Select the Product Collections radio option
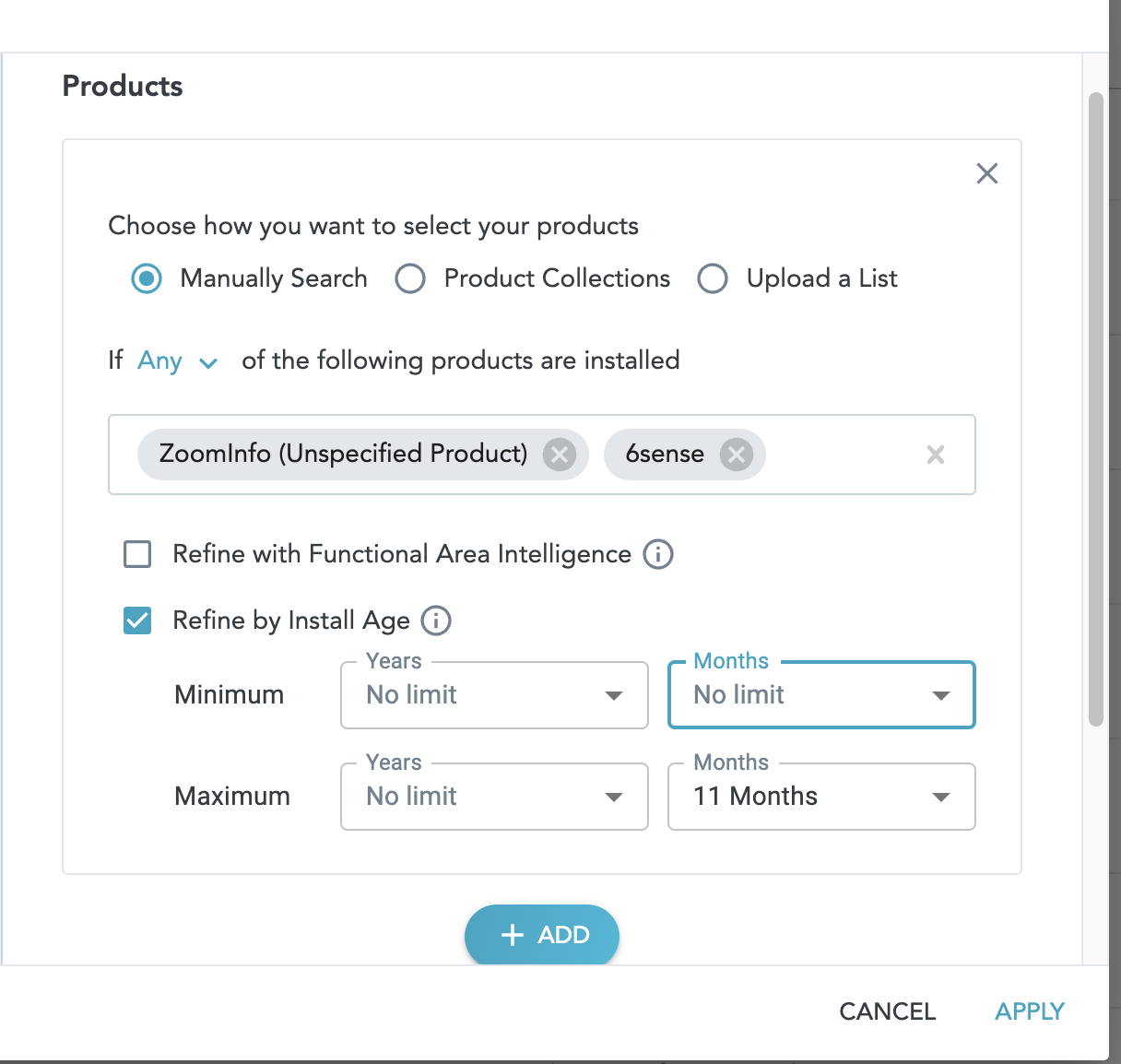 pyautogui.click(x=410, y=278)
